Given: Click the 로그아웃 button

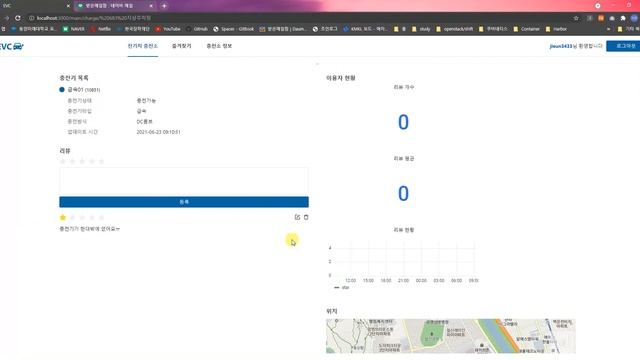Looking at the screenshot, I should click(624, 46).
